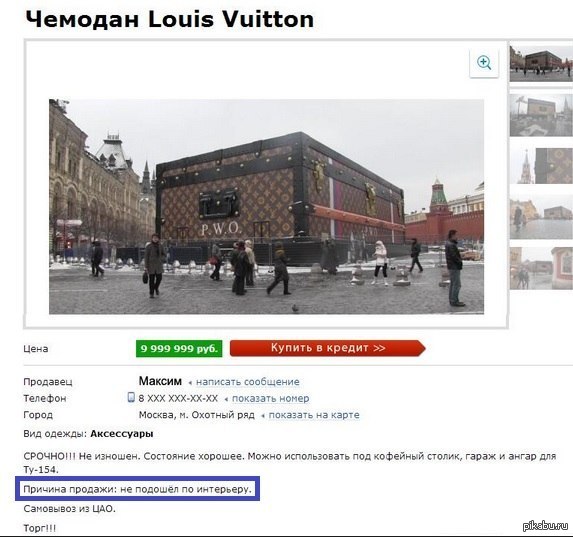Image resolution: width=573 pixels, height=537 pixels.
Task: Click the main Louis Vuitton trunk photo
Action: tap(266, 207)
